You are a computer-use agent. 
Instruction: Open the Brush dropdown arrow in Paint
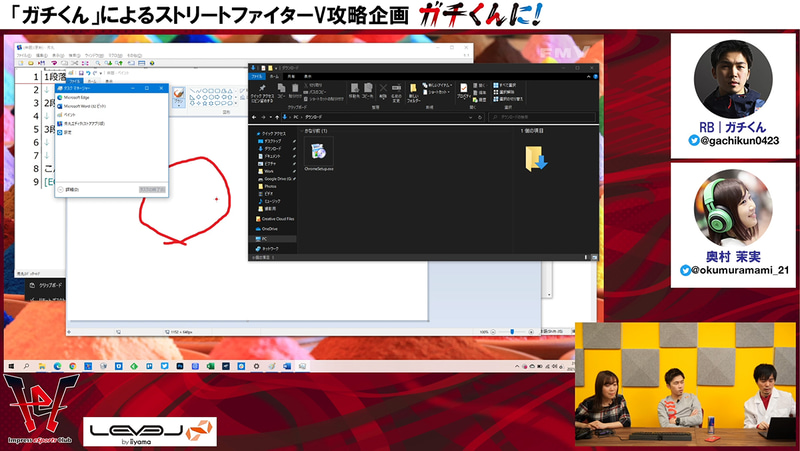[x=179, y=105]
